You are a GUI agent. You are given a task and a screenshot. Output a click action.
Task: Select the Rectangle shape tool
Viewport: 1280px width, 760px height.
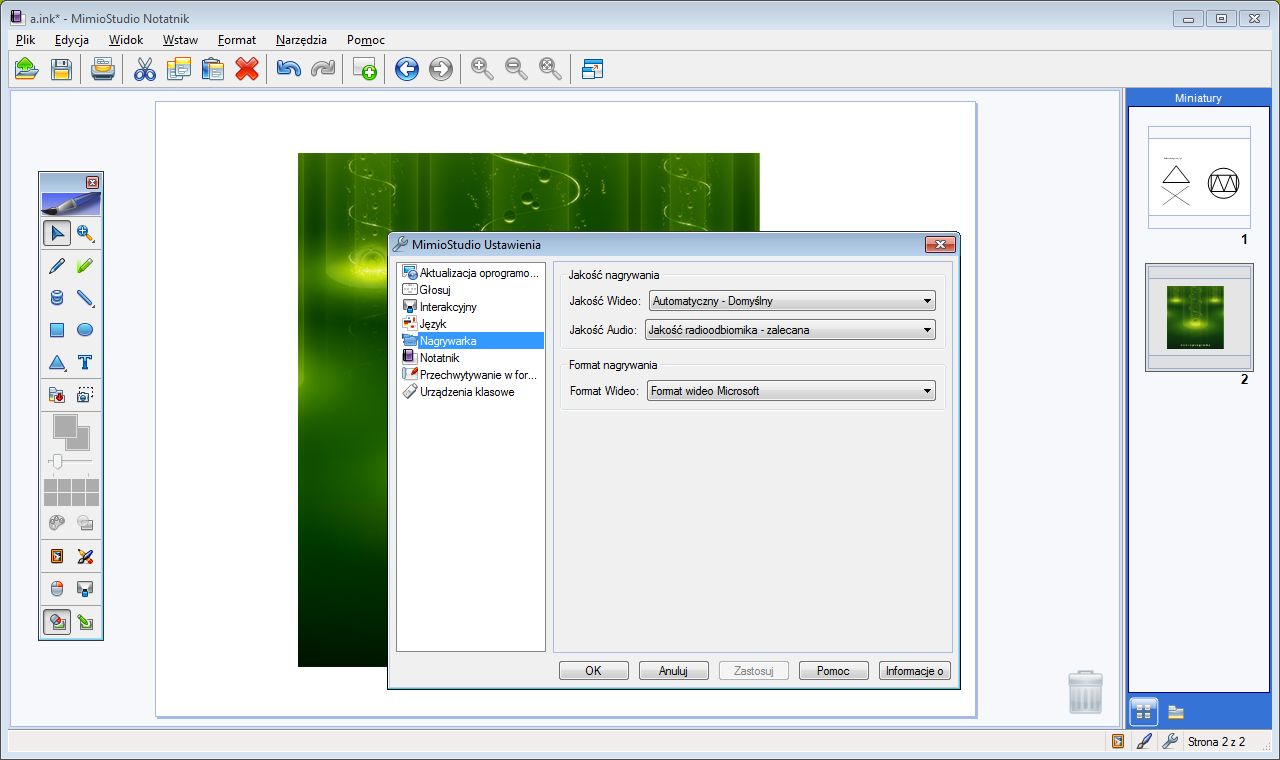coord(57,330)
